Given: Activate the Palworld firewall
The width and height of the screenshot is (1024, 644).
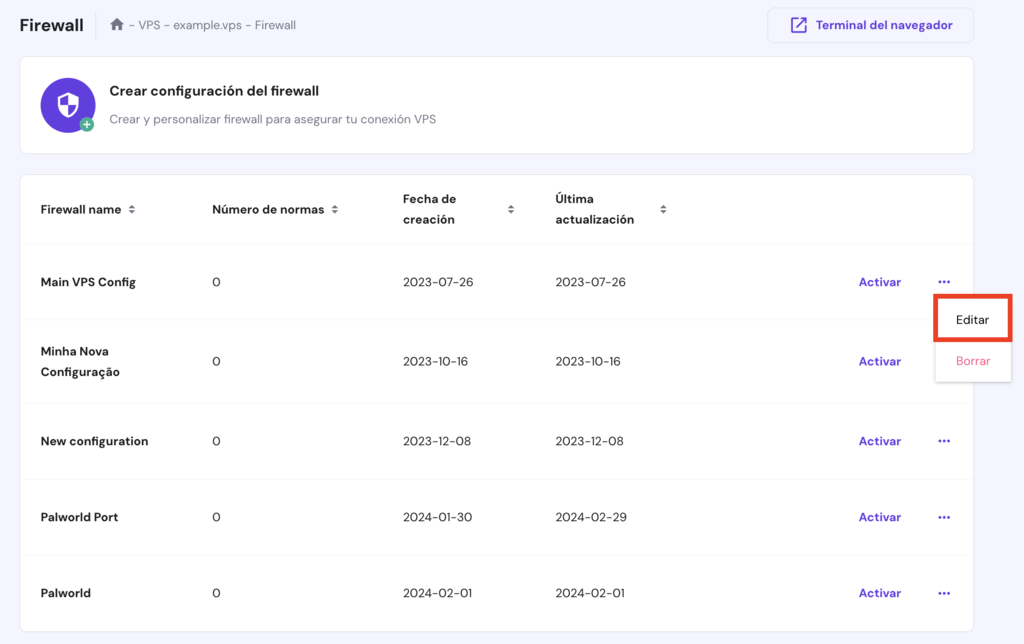Looking at the screenshot, I should [879, 592].
